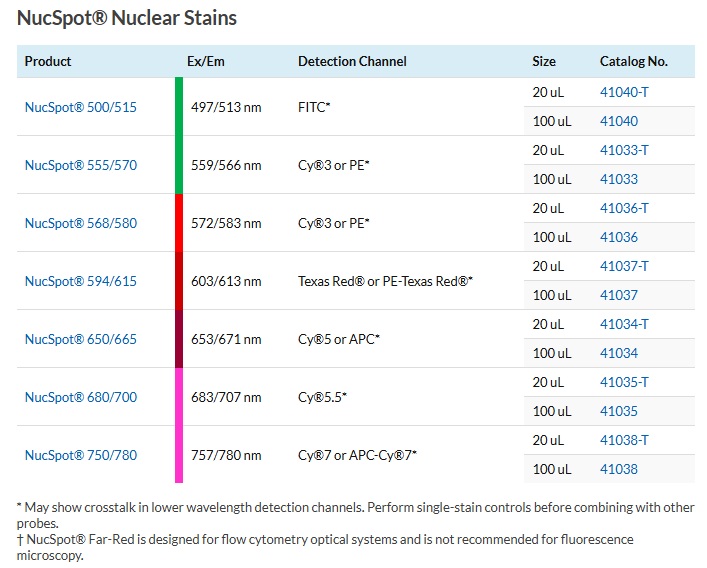The image size is (707, 568).
Task: Open the NucSpot® 680/700 product link
Action: click(x=81, y=397)
